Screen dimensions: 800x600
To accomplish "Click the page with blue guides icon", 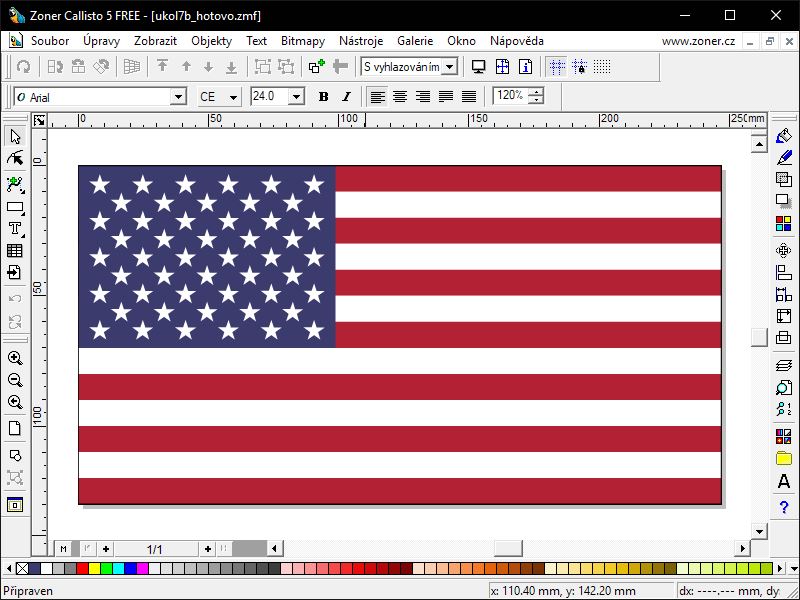I will point(502,67).
